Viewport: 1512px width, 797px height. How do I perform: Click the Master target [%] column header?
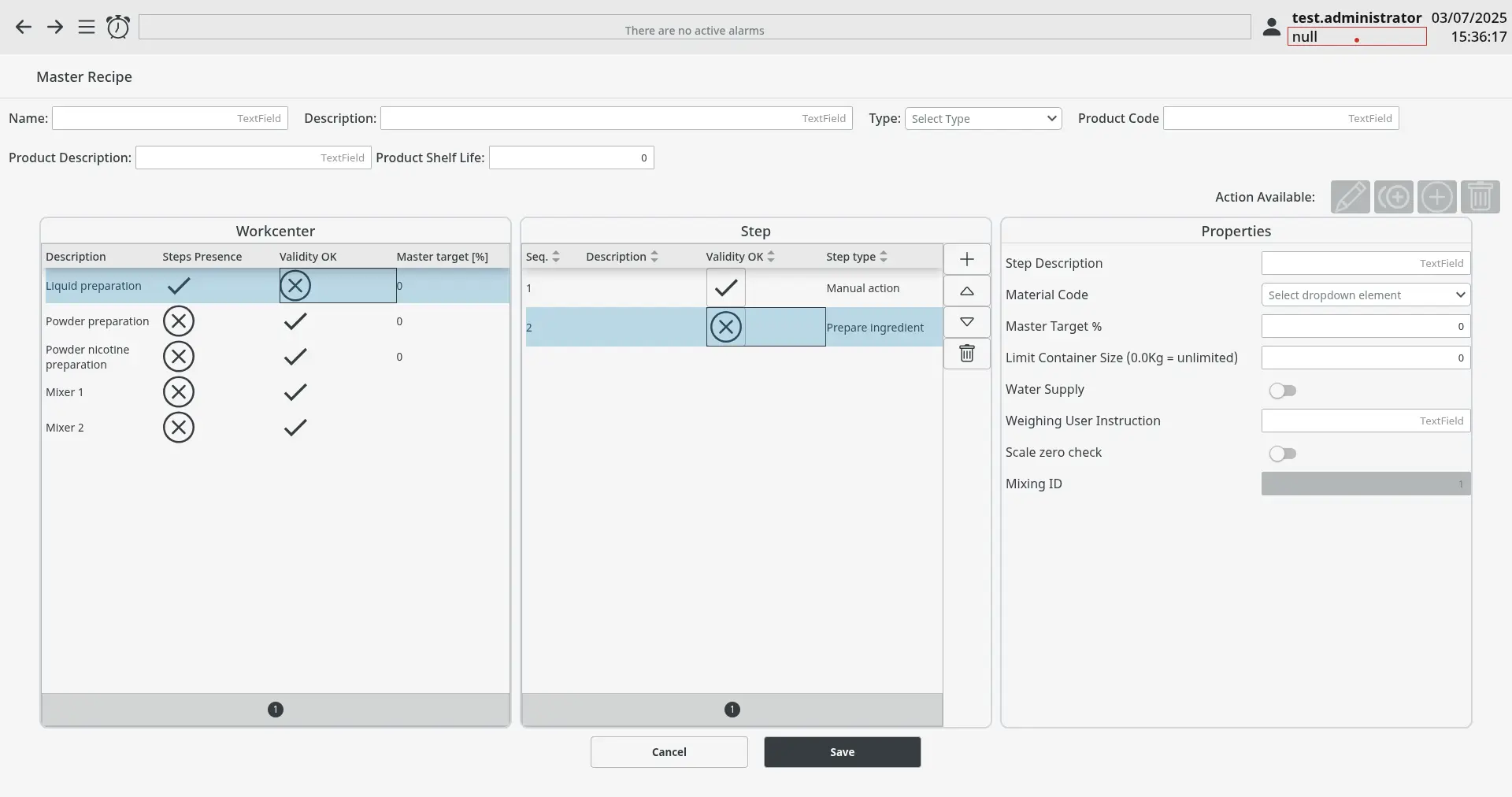click(x=443, y=257)
